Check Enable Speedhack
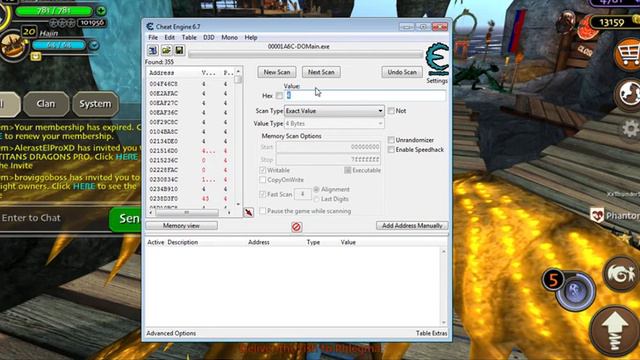The width and height of the screenshot is (640, 360). [391, 150]
